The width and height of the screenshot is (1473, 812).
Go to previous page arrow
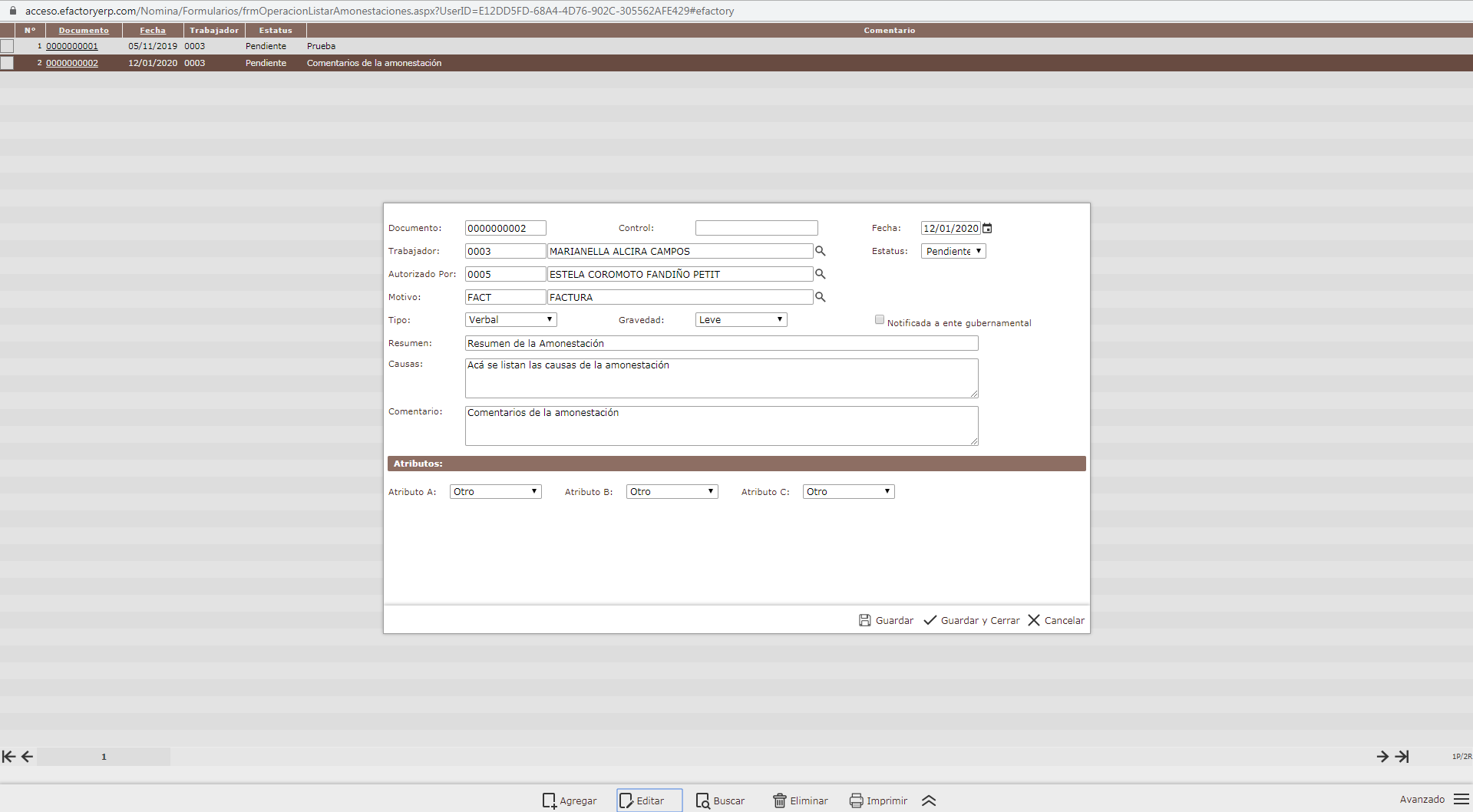tap(27, 757)
